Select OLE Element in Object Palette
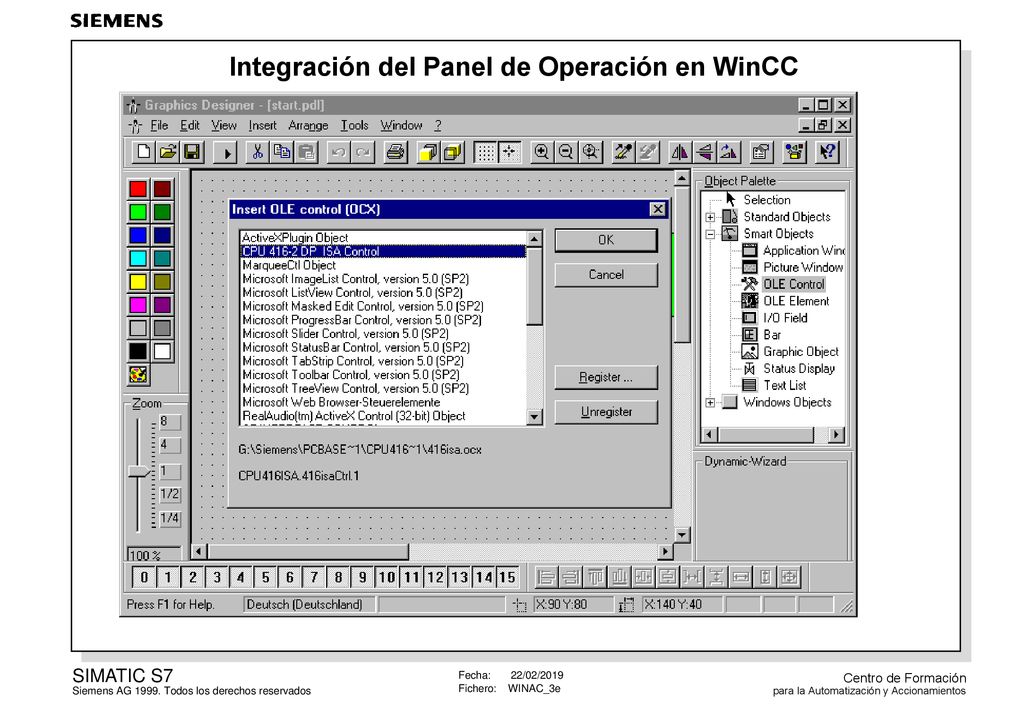The image size is (1024, 709). click(x=796, y=301)
